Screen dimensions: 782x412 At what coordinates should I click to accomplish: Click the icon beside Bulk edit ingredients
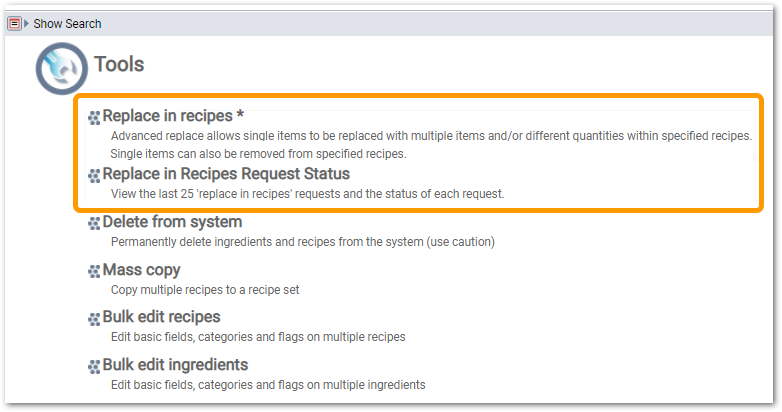94,367
